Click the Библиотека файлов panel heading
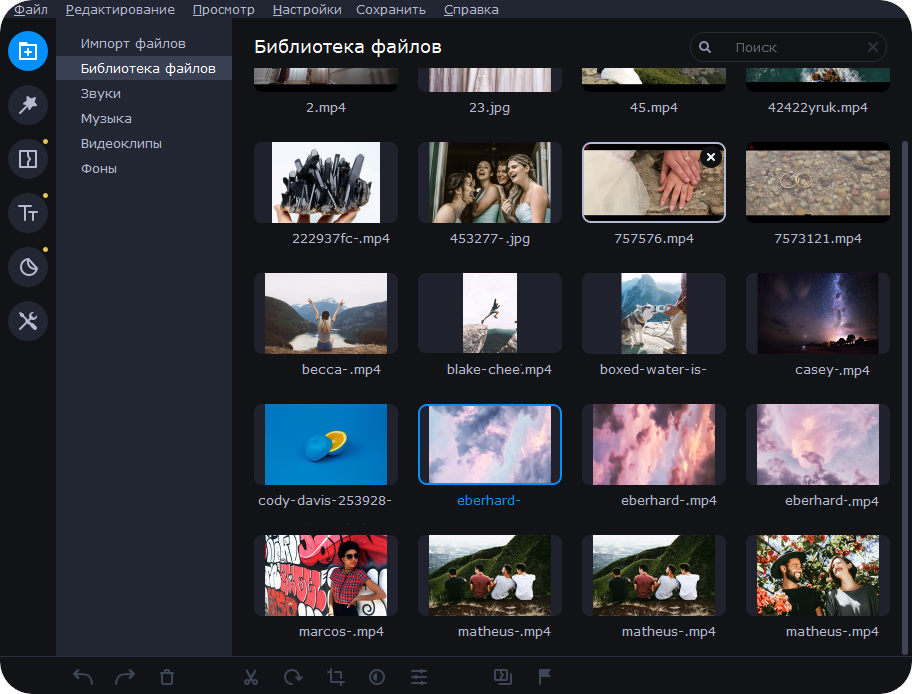Screen dimensions: 912x694 pos(348,47)
